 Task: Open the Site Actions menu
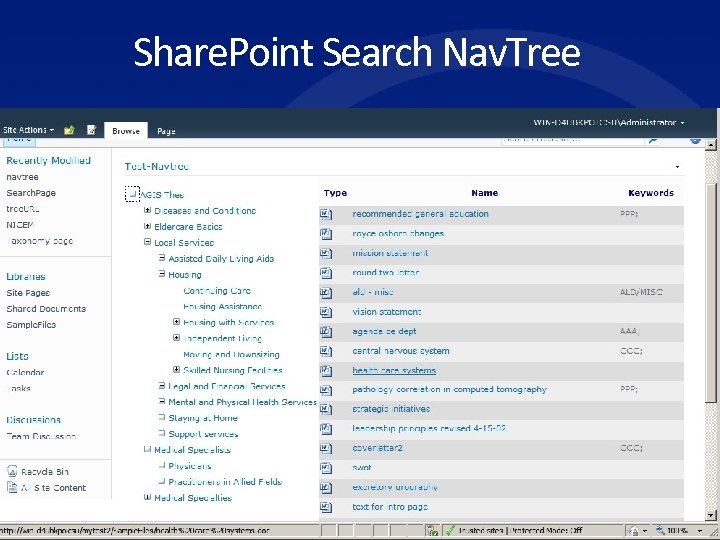[28, 130]
